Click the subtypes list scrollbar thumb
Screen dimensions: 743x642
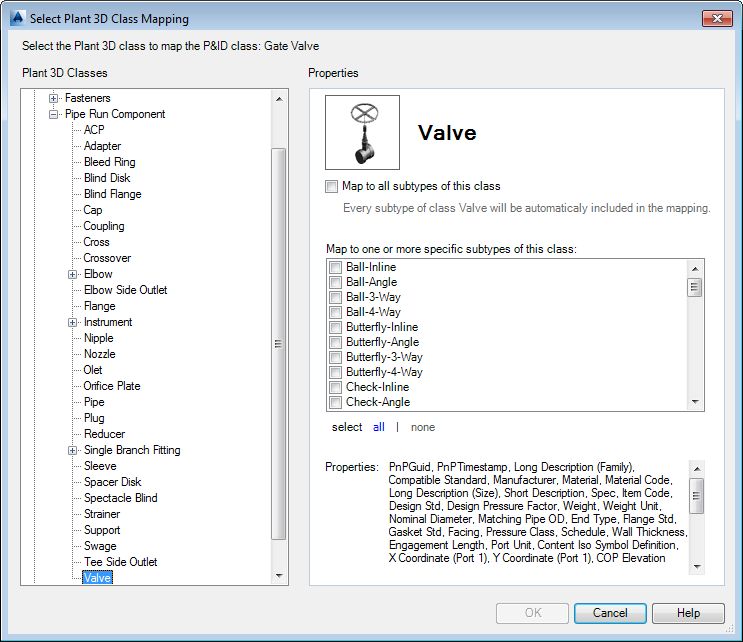click(695, 287)
